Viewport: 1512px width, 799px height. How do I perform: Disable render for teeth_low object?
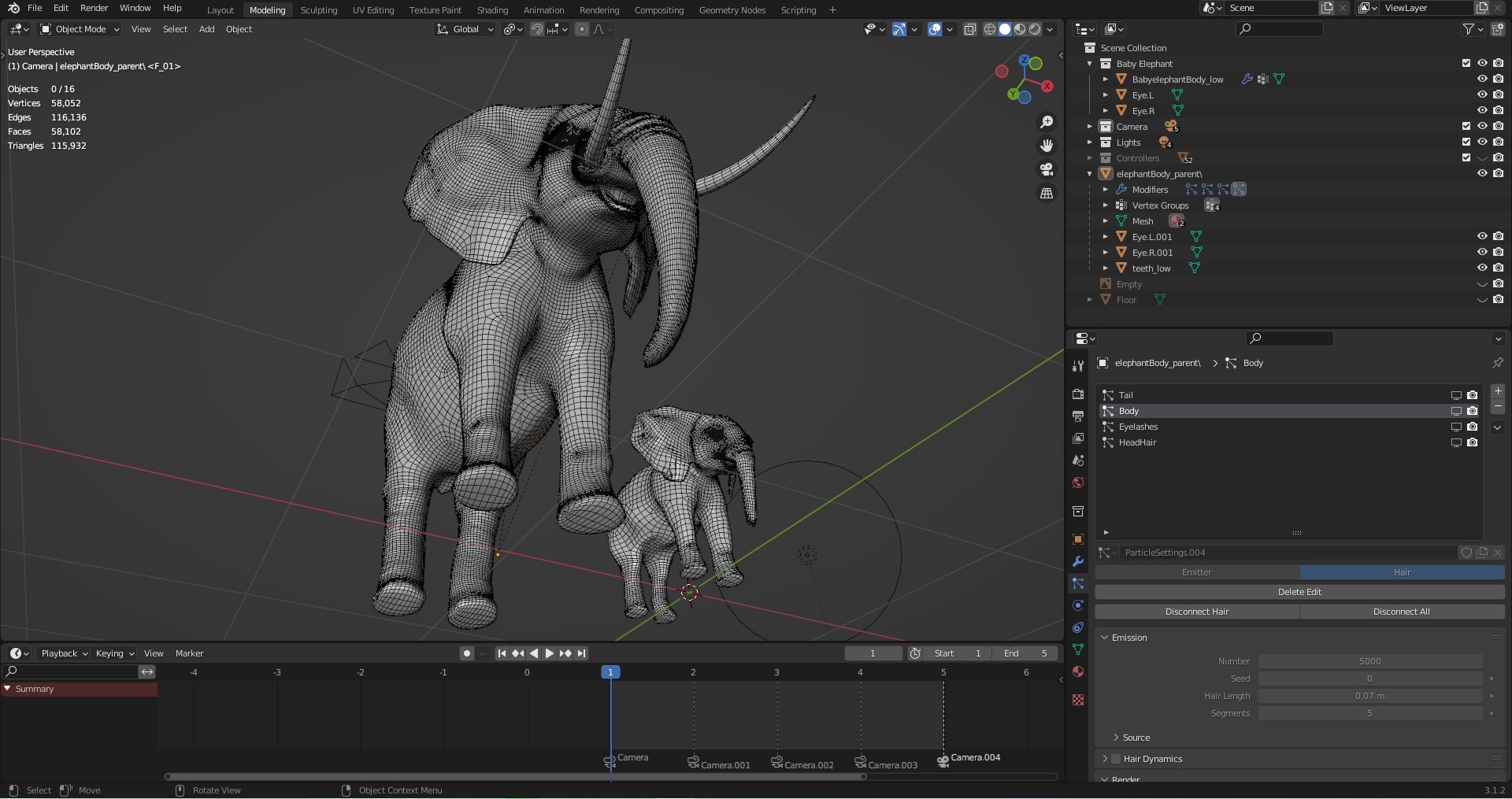[x=1498, y=268]
